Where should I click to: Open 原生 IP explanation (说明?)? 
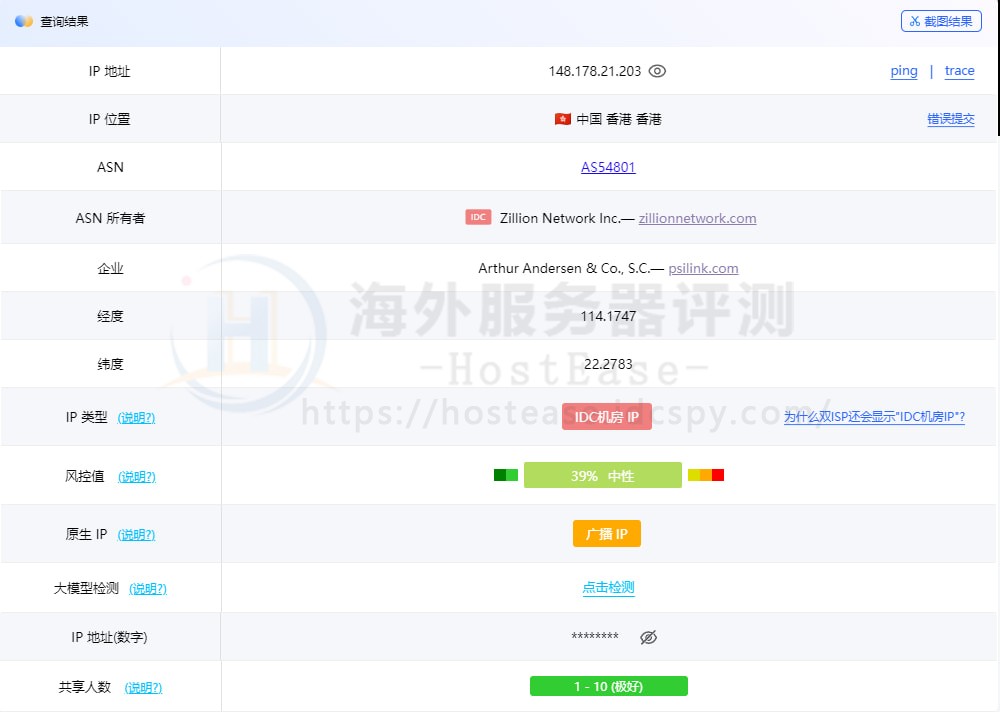(x=137, y=535)
